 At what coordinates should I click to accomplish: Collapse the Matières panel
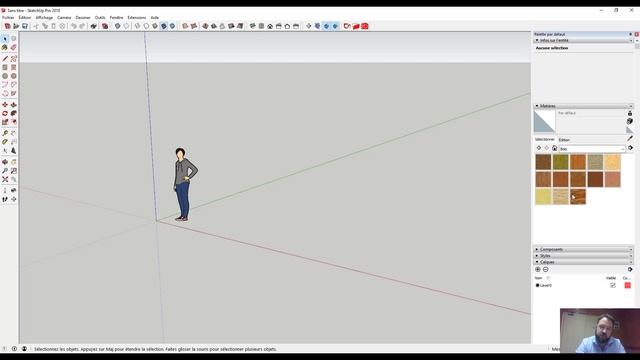(x=583, y=106)
